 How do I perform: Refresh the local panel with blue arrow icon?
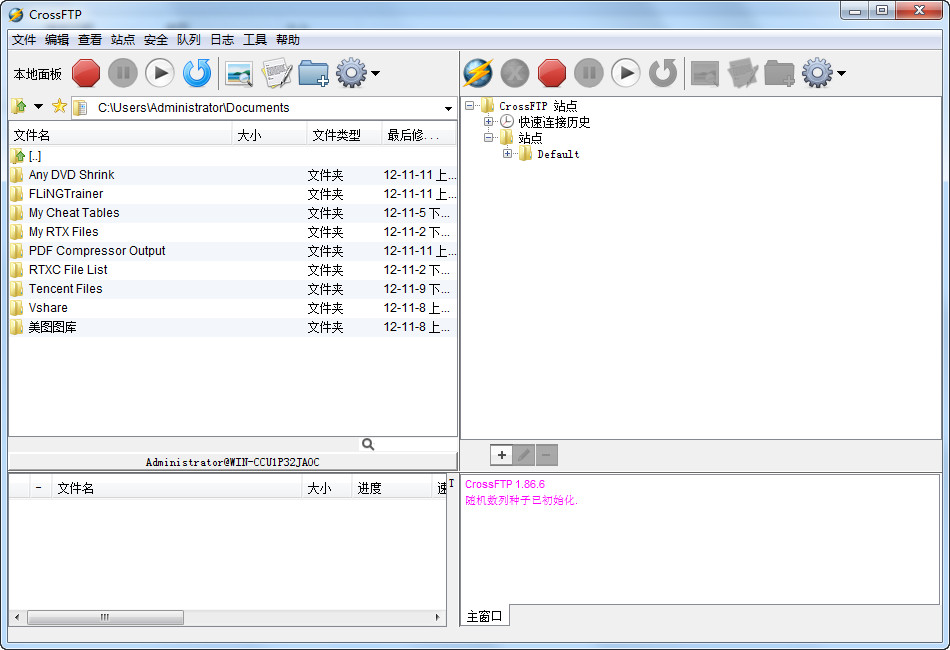[x=197, y=73]
